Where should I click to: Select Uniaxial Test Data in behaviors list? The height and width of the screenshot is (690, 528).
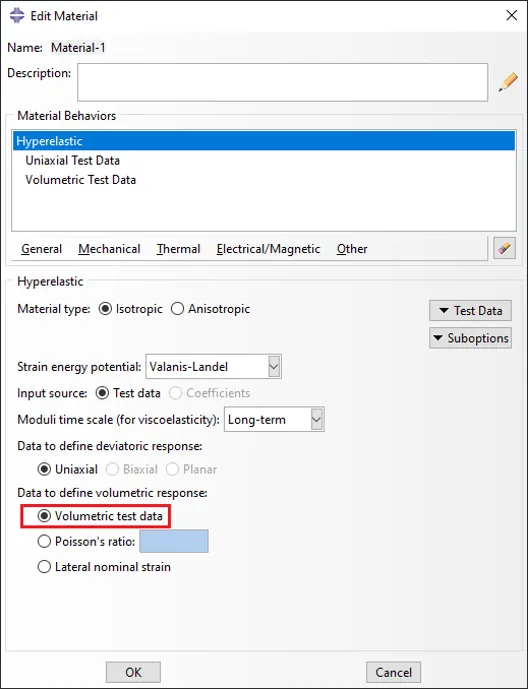pyautogui.click(x=73, y=161)
